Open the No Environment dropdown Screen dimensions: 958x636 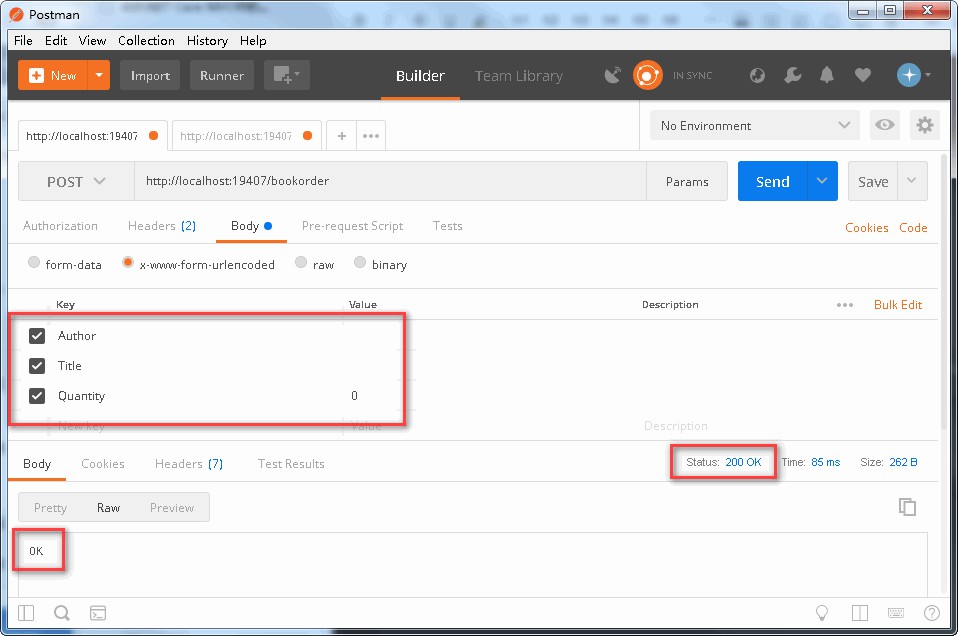[755, 125]
